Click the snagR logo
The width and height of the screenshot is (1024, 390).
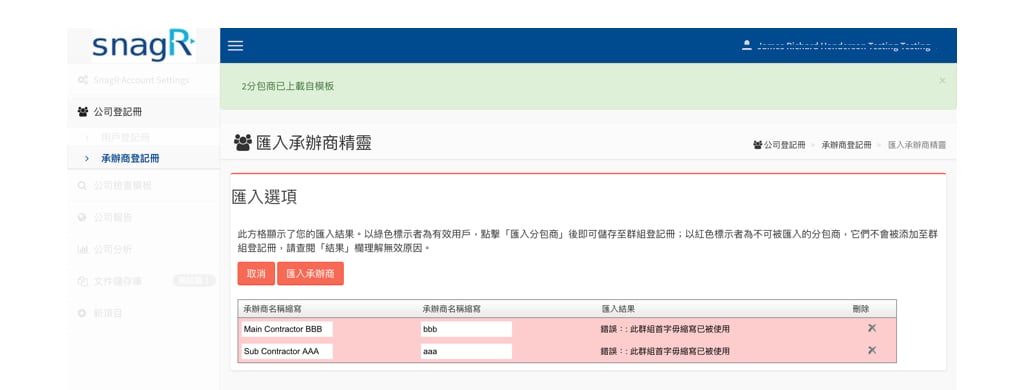(x=143, y=46)
